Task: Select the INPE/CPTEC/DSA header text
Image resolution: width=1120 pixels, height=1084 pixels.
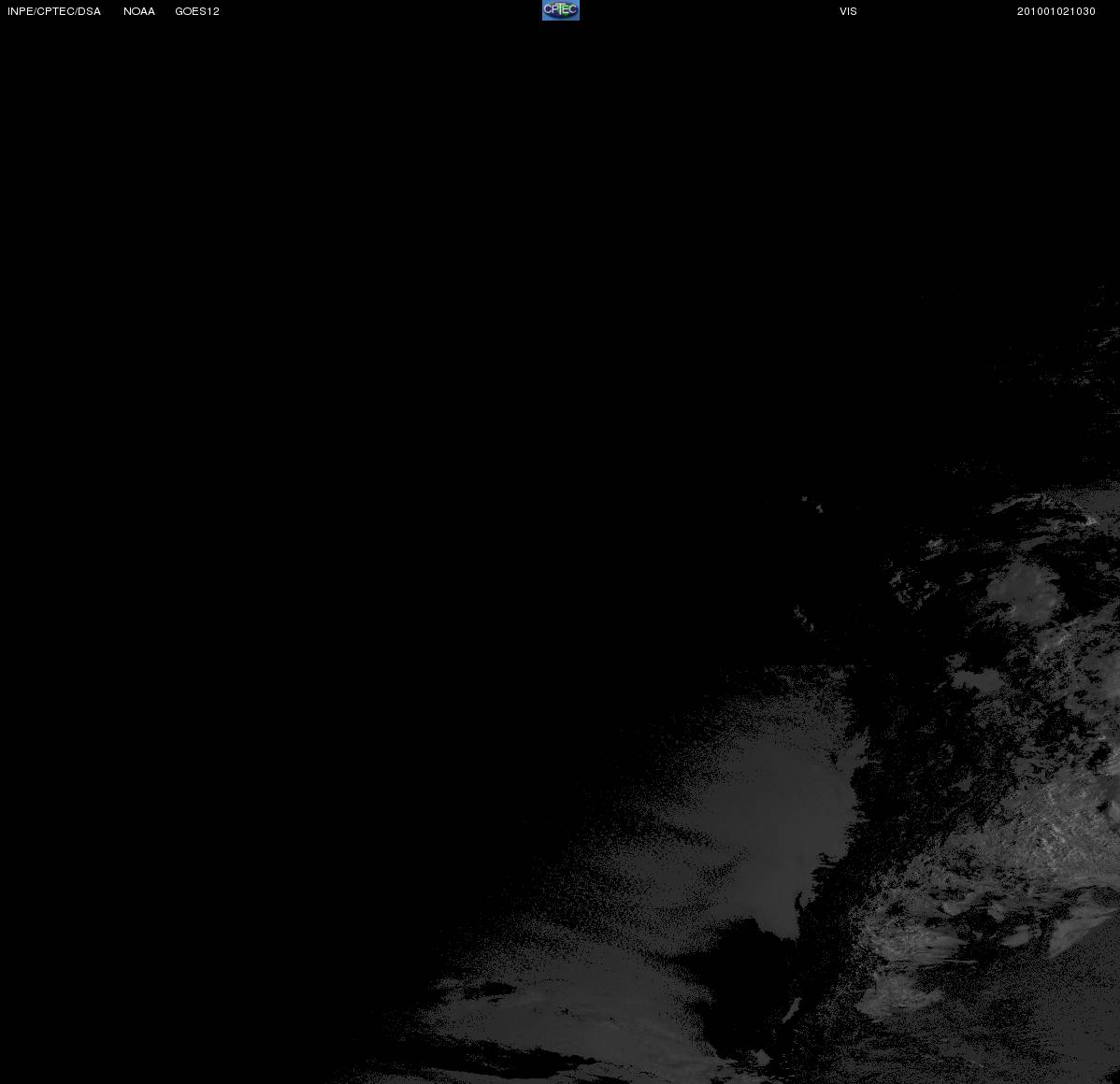Action: coord(54,11)
